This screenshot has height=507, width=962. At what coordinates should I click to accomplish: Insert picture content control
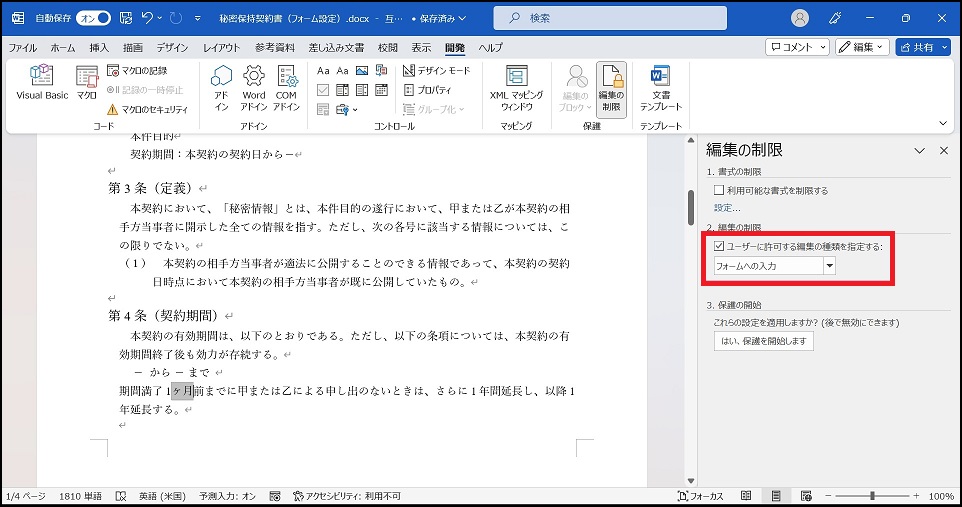tap(362, 71)
